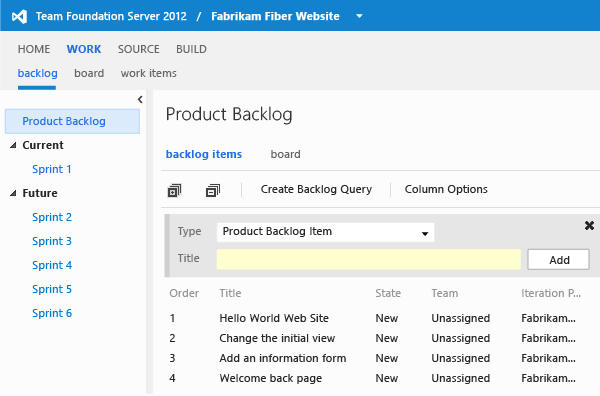Click the Fabrikam... iteration of Change the initial view

[548, 338]
